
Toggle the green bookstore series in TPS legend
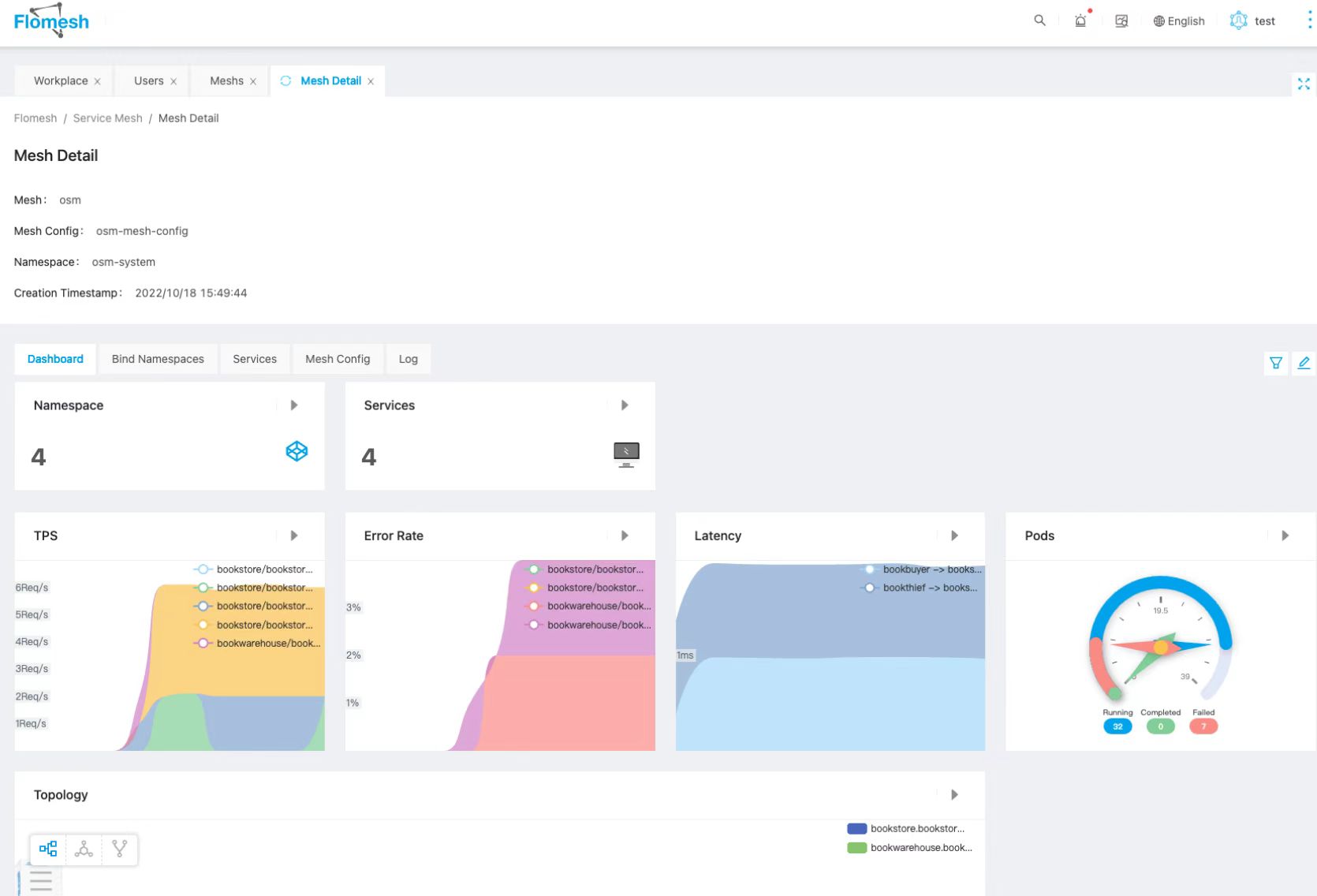253,588
